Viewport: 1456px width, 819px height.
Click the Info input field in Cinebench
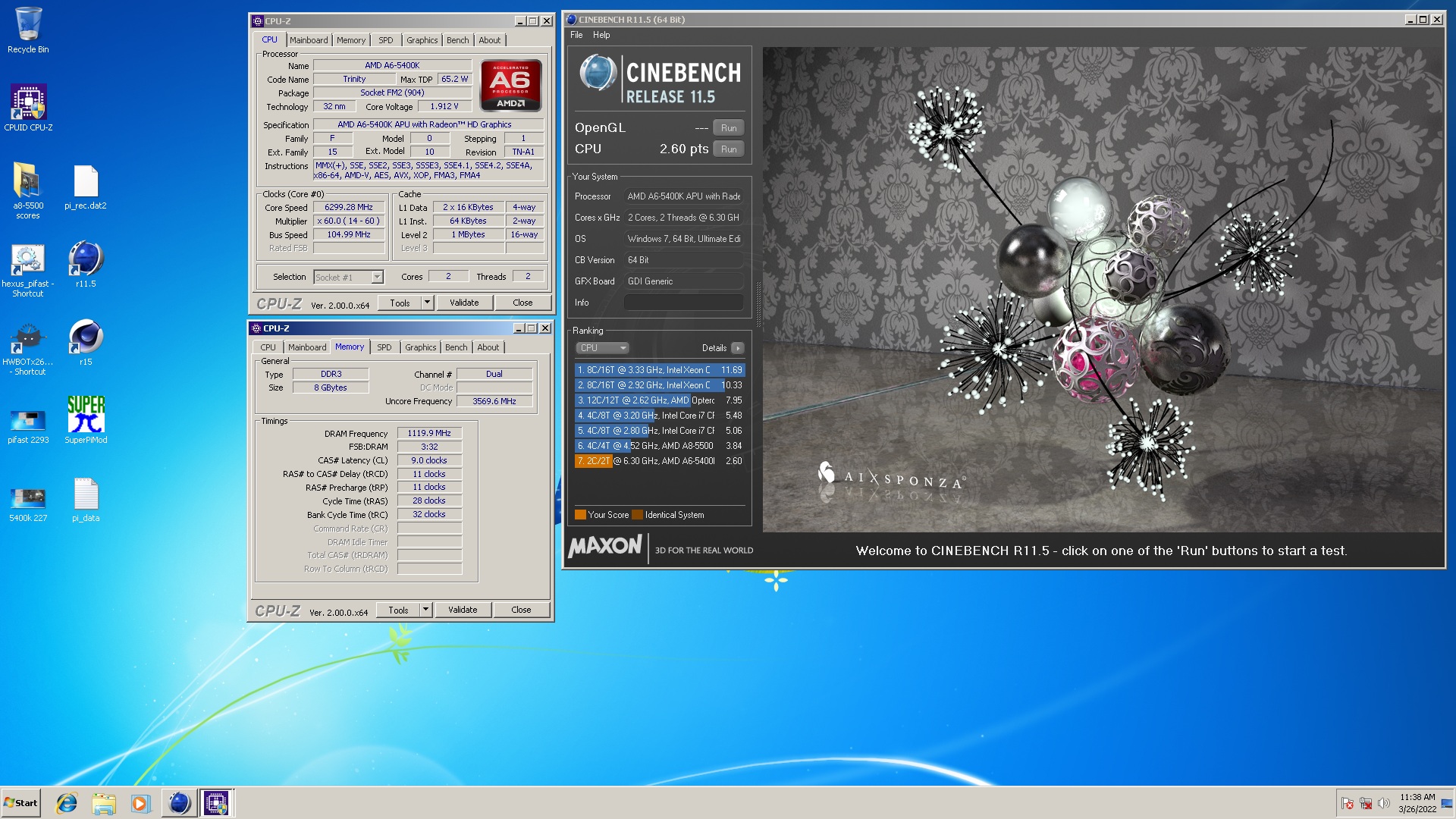tap(683, 303)
